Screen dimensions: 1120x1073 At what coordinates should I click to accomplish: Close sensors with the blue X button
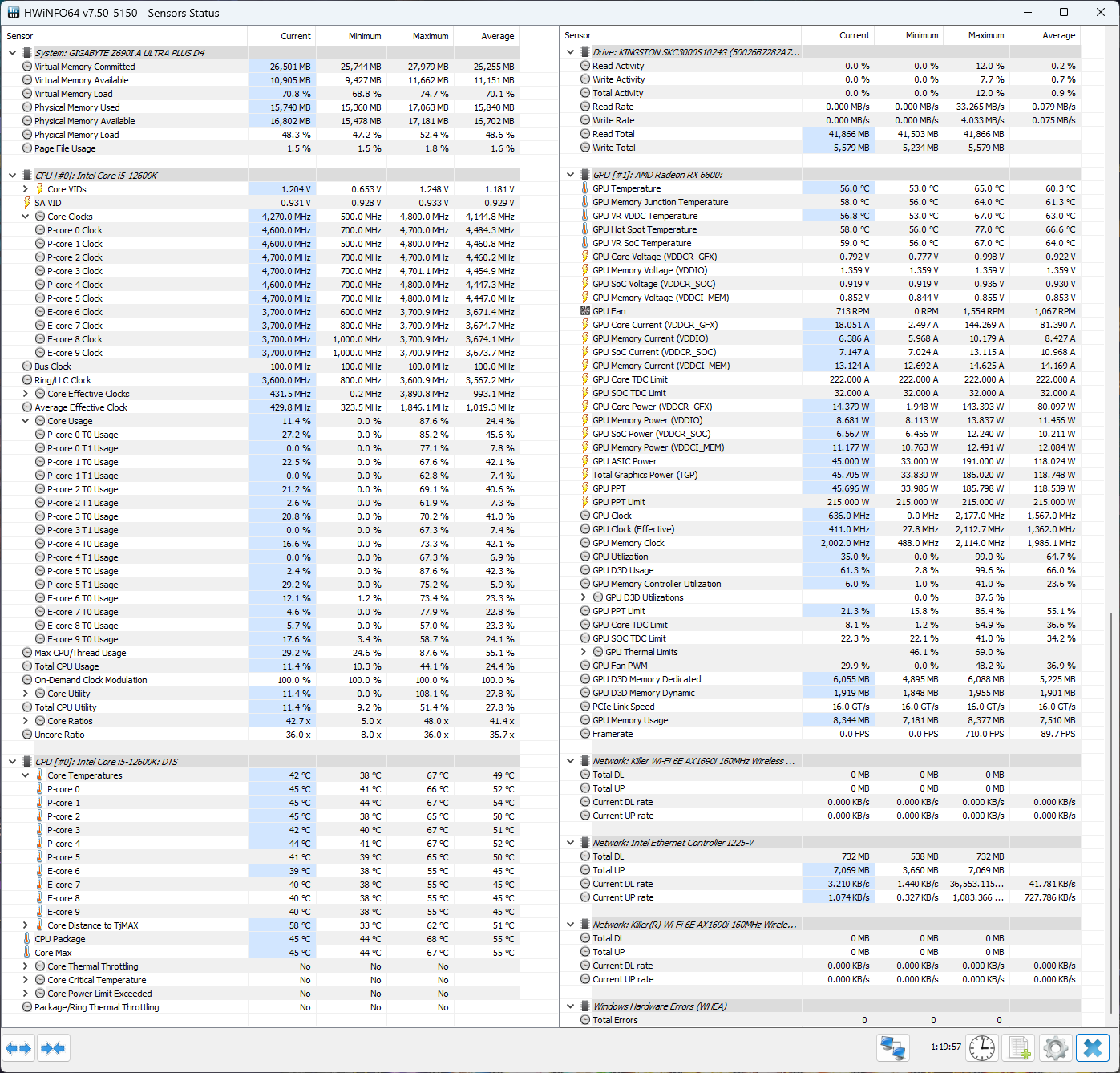1092,1047
